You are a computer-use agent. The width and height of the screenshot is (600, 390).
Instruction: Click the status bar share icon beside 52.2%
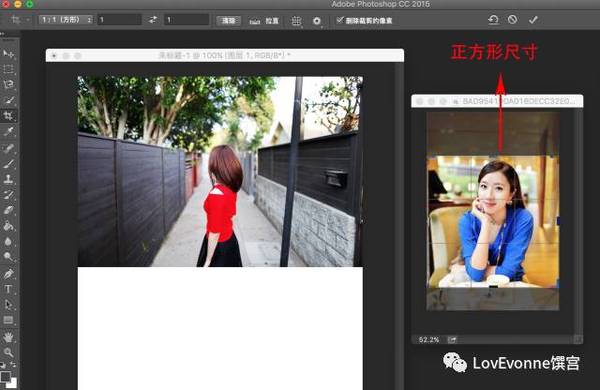[x=452, y=339]
